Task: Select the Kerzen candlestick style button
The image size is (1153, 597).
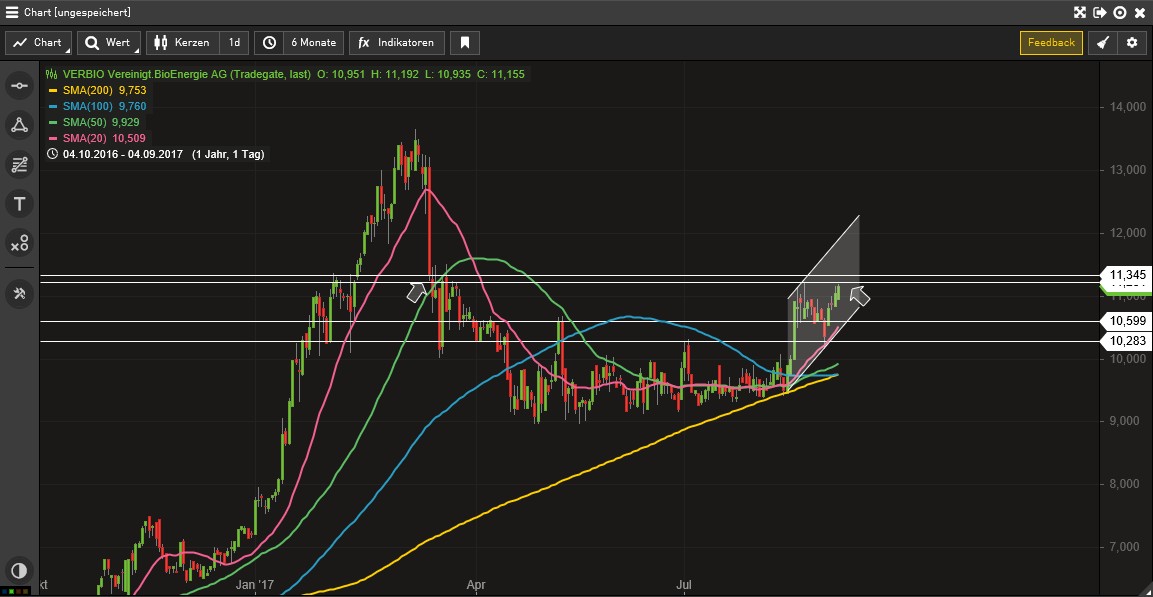Action: coord(182,43)
